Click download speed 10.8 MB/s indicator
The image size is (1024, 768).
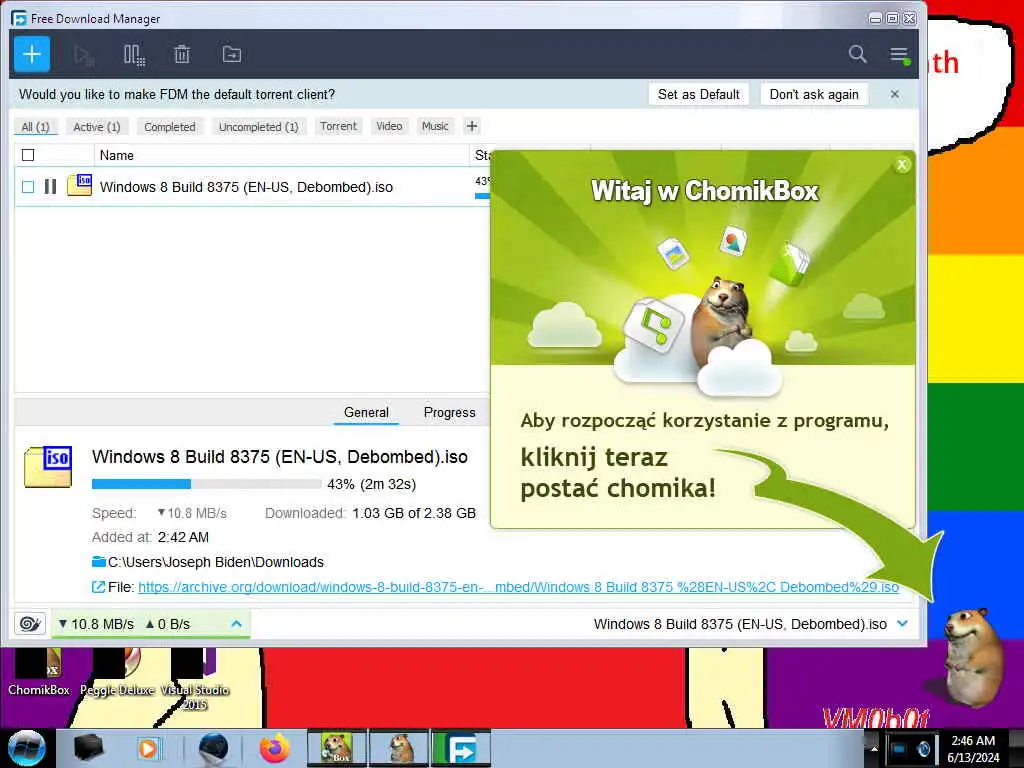point(96,624)
